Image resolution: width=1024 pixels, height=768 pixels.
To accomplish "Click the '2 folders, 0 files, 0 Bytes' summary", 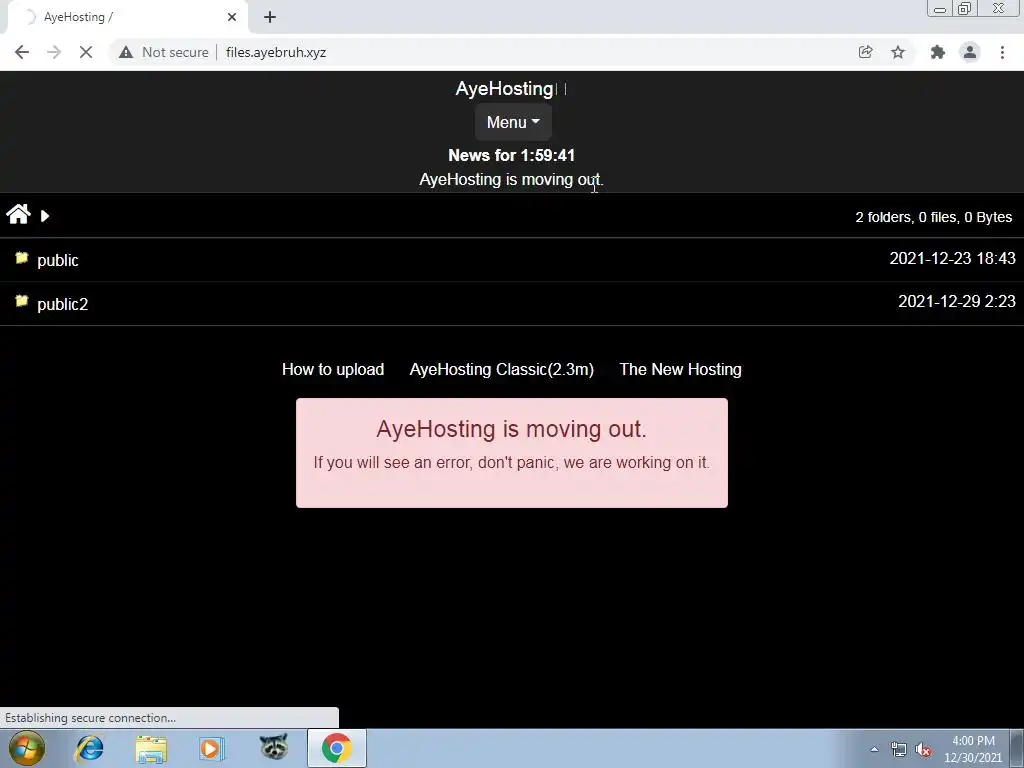I will point(934,217).
